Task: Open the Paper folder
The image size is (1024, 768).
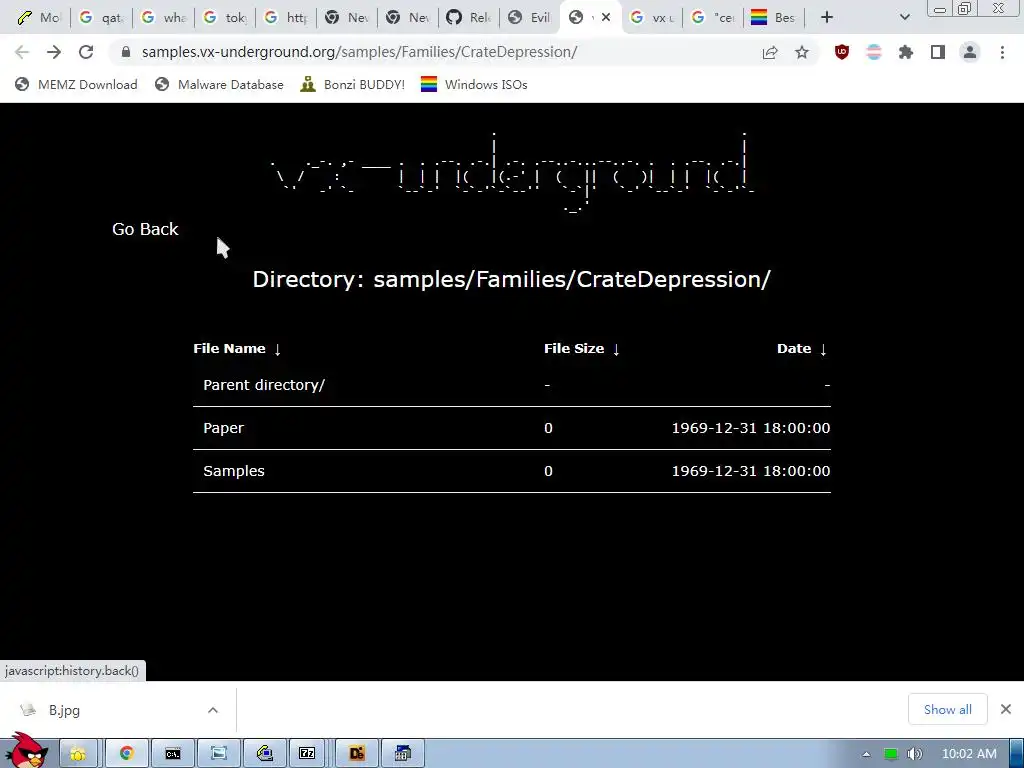Action: click(x=223, y=428)
